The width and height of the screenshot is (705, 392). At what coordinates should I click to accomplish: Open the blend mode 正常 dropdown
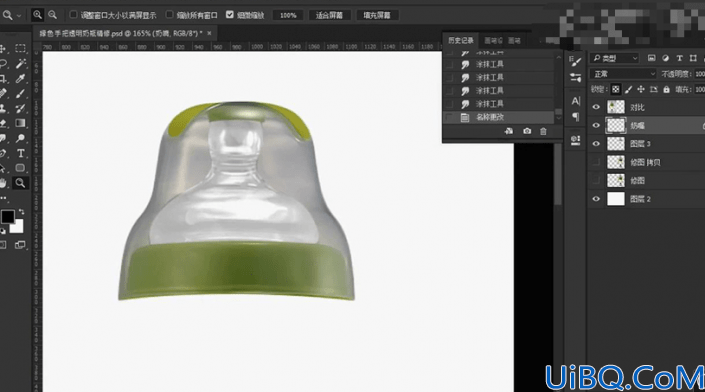click(x=623, y=74)
